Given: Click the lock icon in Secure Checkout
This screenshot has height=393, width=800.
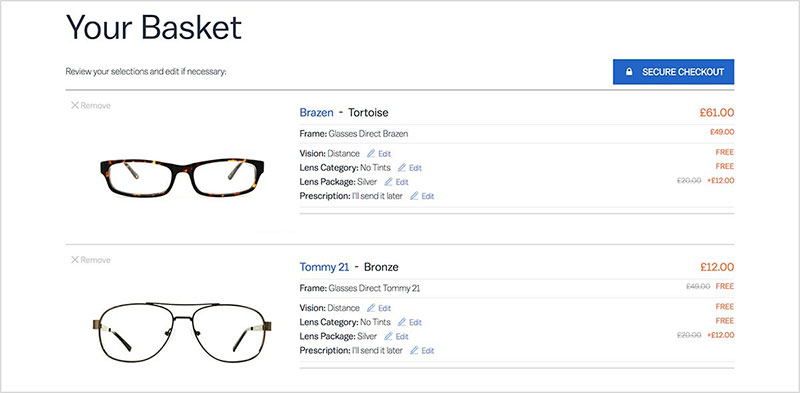Looking at the screenshot, I should (x=629, y=72).
